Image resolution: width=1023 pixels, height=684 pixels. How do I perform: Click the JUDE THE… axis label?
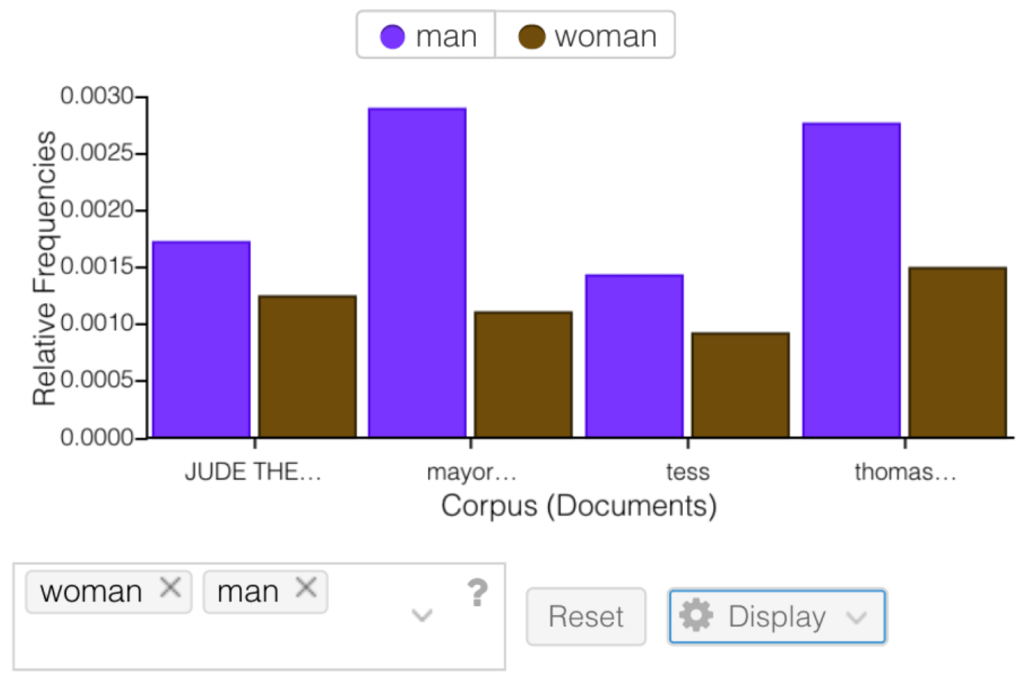pyautogui.click(x=253, y=473)
